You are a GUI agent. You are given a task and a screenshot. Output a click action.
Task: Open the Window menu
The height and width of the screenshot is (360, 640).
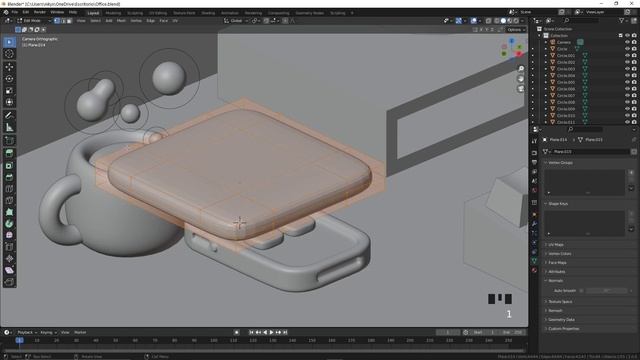point(57,12)
